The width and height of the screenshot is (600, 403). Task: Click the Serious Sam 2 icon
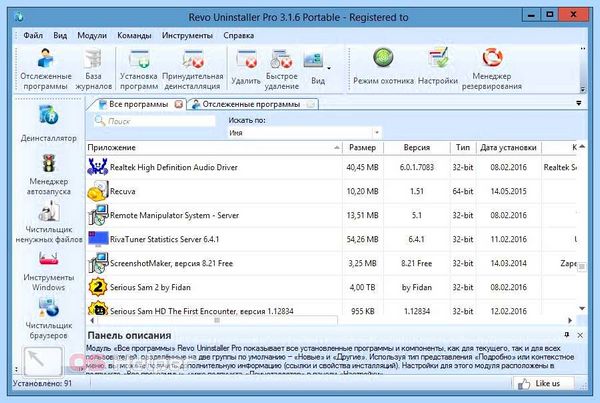point(98,287)
